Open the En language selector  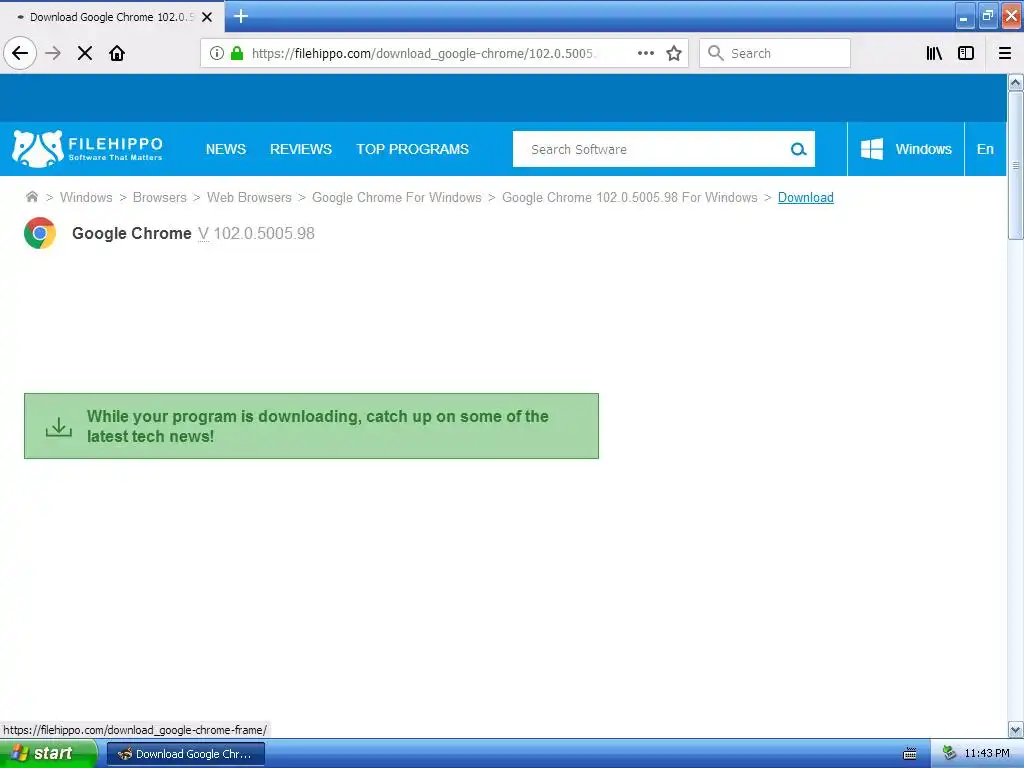click(x=985, y=149)
